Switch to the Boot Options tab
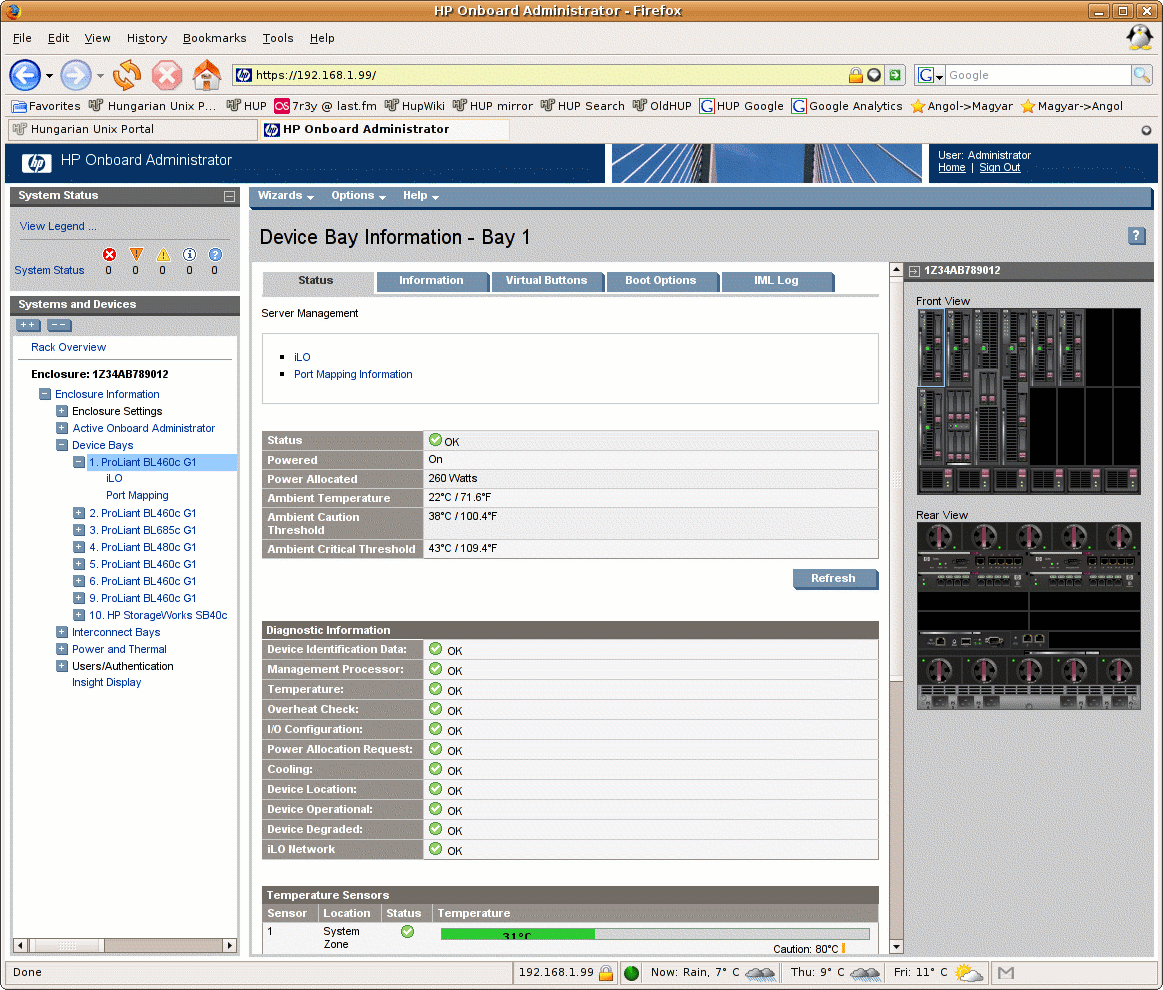 click(661, 281)
